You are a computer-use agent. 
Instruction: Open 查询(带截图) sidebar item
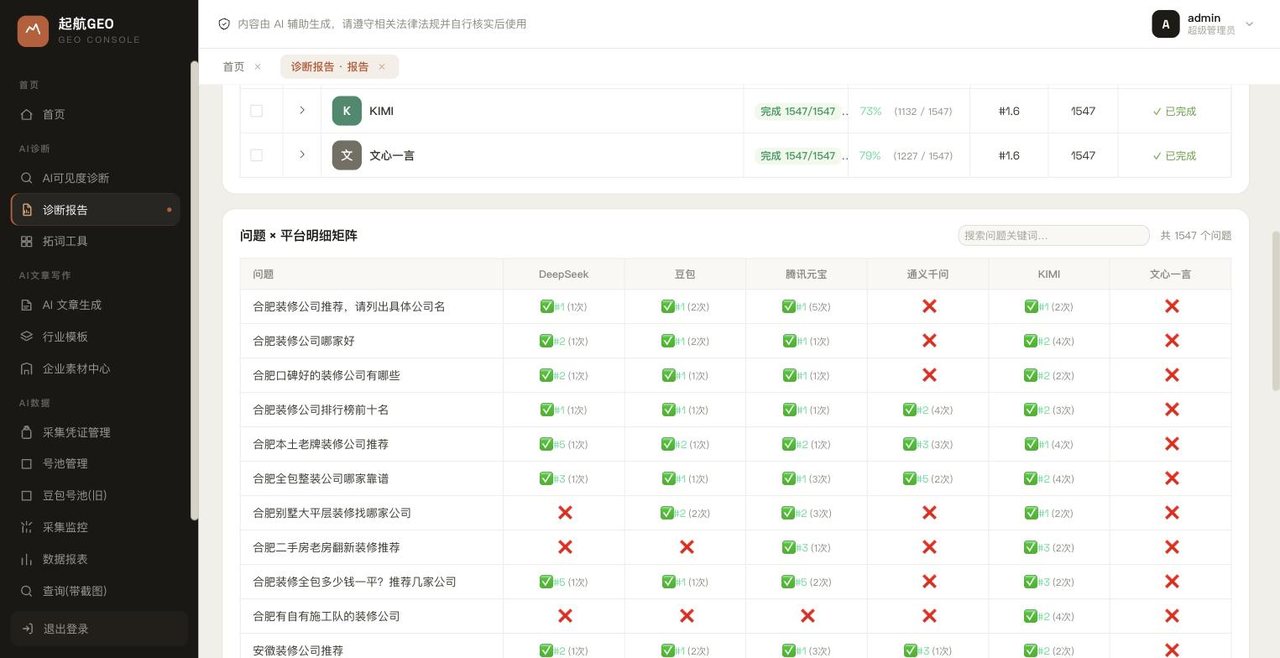tap(95, 591)
